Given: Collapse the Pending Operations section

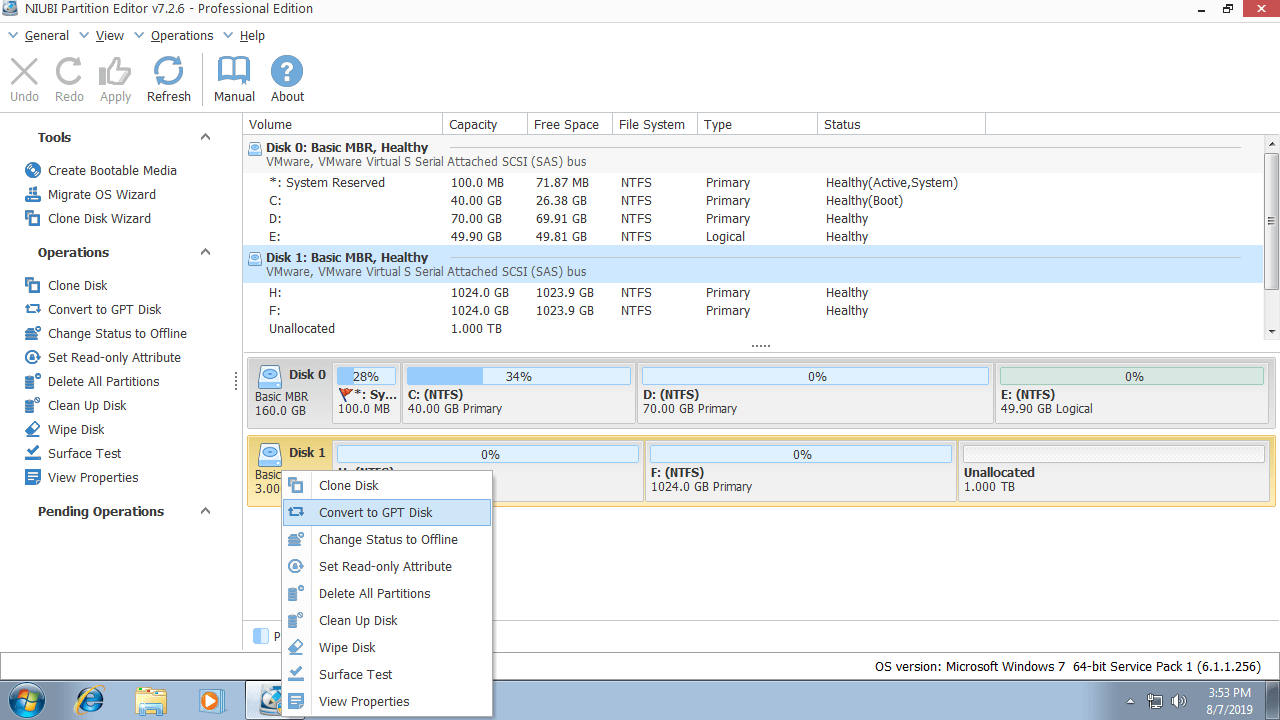Looking at the screenshot, I should tap(205, 511).
